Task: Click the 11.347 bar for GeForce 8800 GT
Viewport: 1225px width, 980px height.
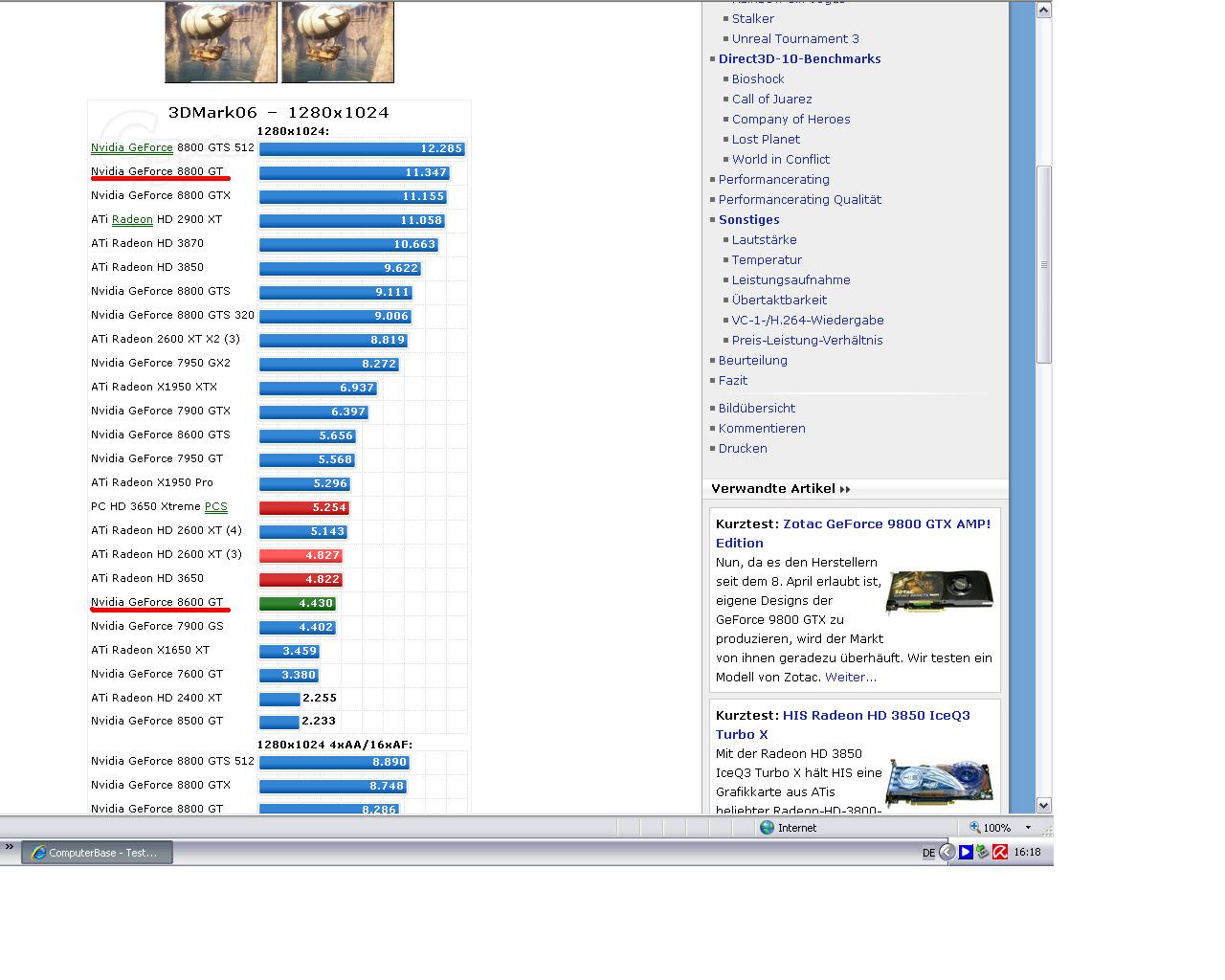Action: (x=354, y=172)
